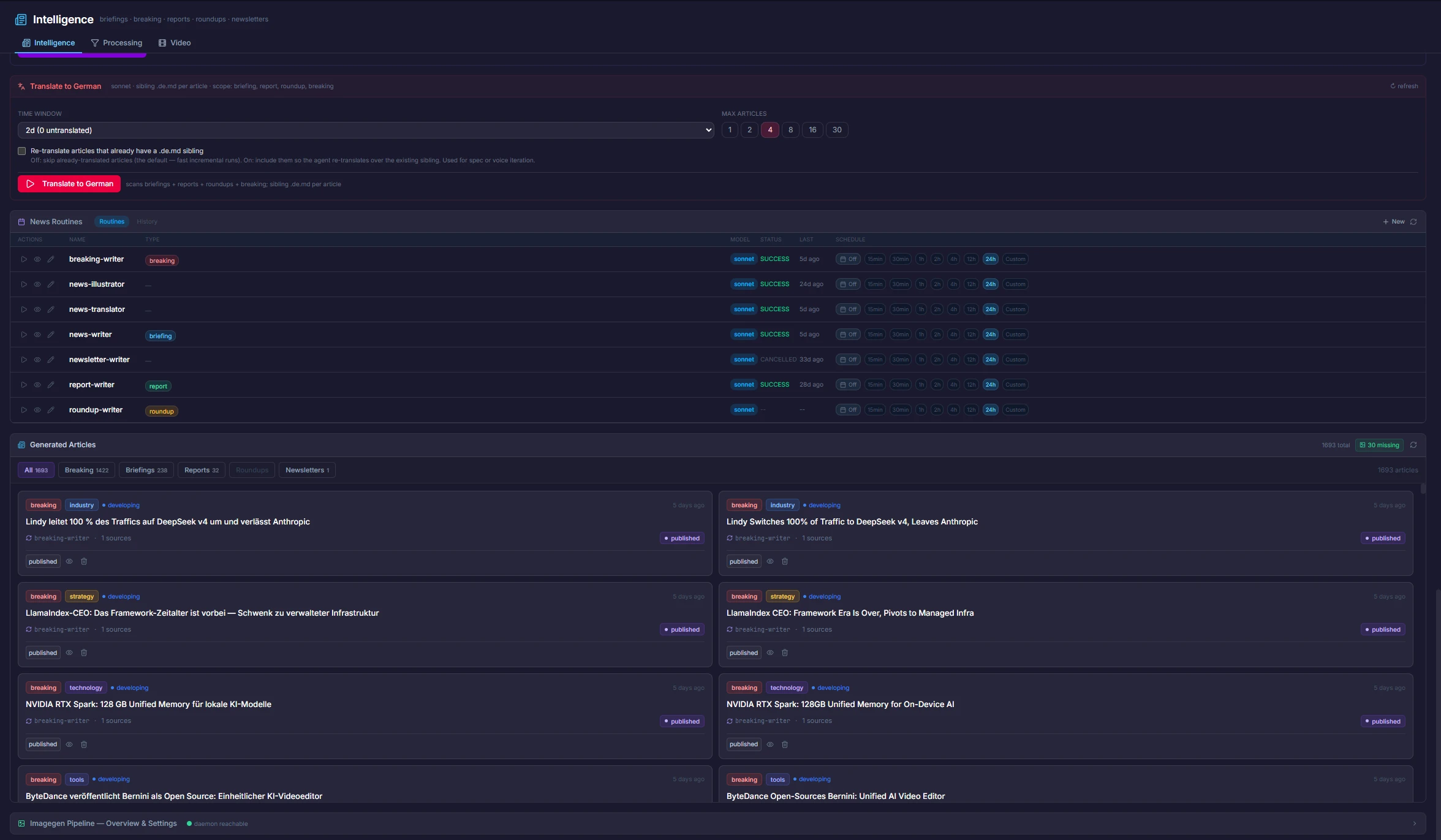
Task: Expand Imagegen Pipeline Overview & Settings
Action: [717, 823]
